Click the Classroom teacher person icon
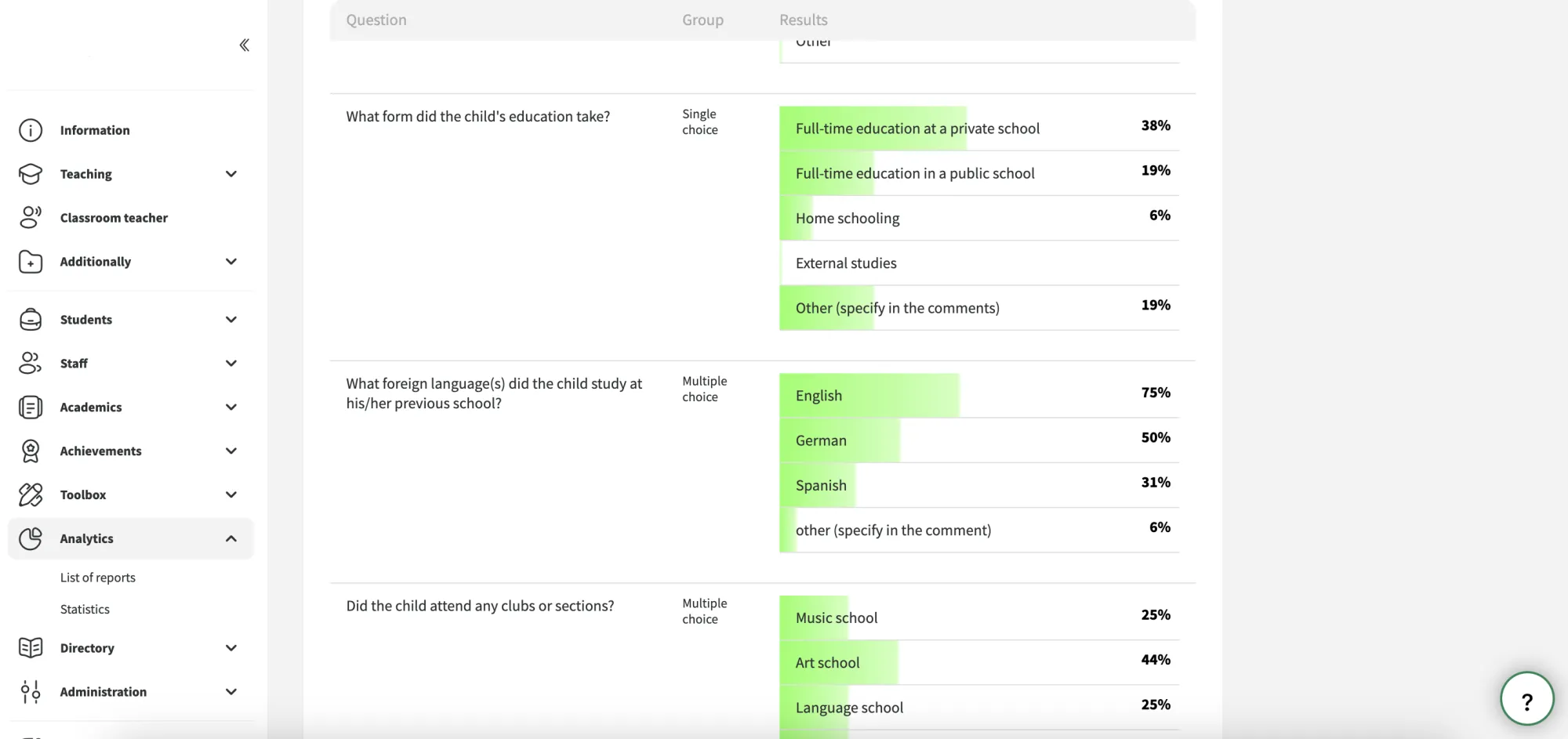 (x=31, y=218)
